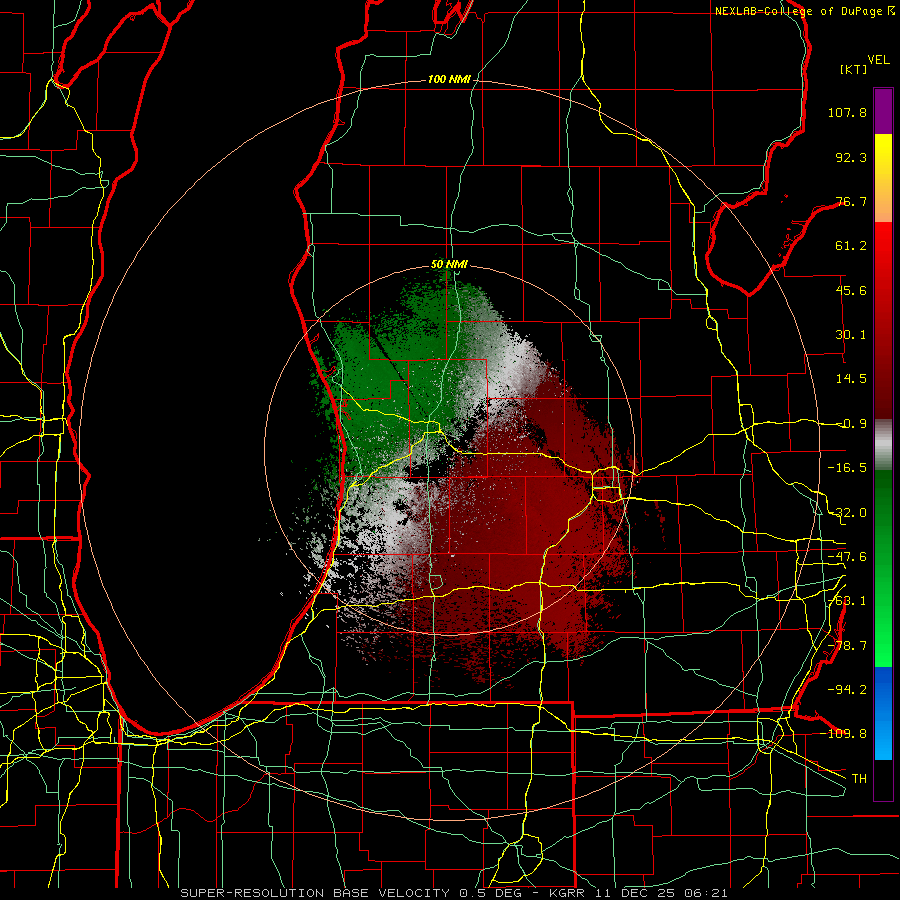The height and width of the screenshot is (900, 900).
Task: Select the 107.8 legend value
Action: coord(847,112)
